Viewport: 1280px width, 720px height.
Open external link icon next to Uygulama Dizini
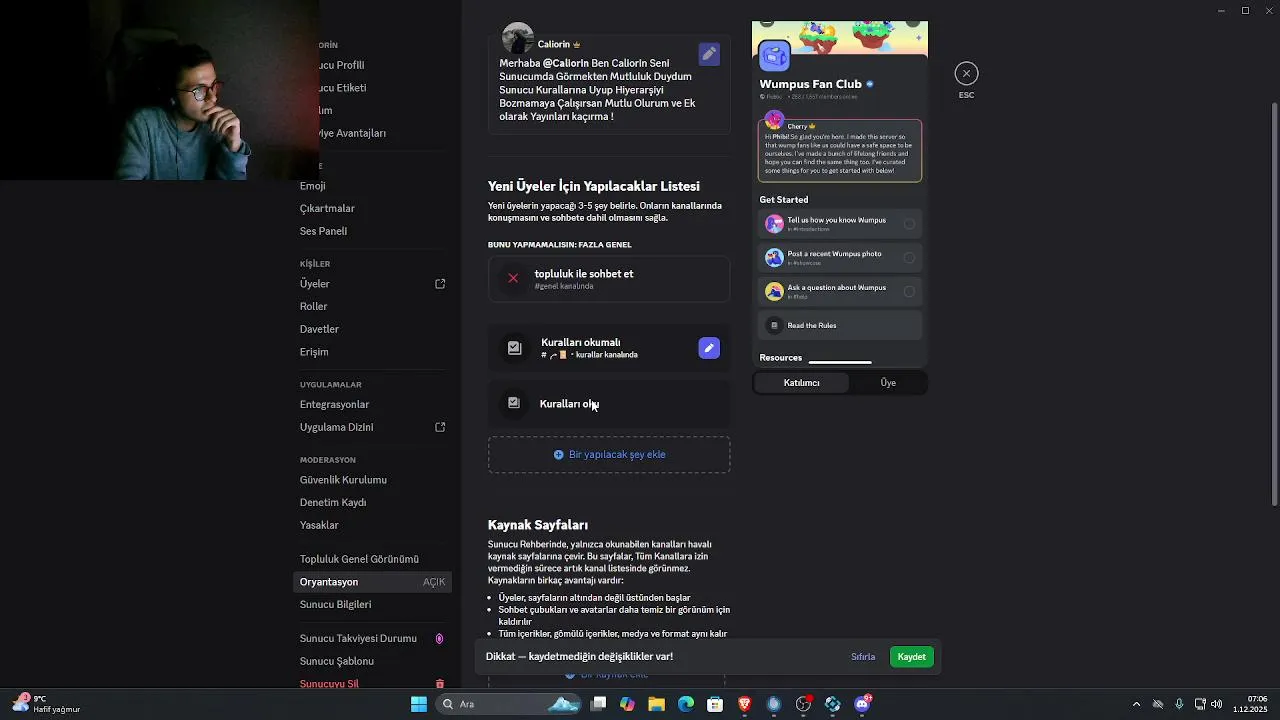coord(440,427)
